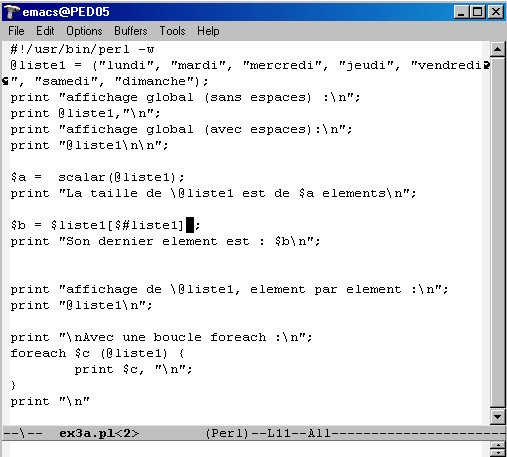This screenshot has width=507, height=457.
Task: Click the scrollbar up arrow
Action: (498, 50)
